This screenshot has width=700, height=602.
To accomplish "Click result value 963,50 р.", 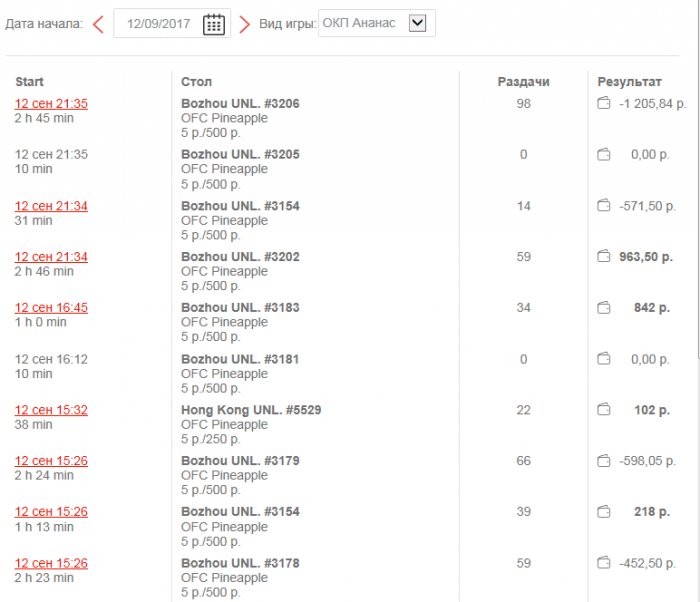I will [x=646, y=257].
